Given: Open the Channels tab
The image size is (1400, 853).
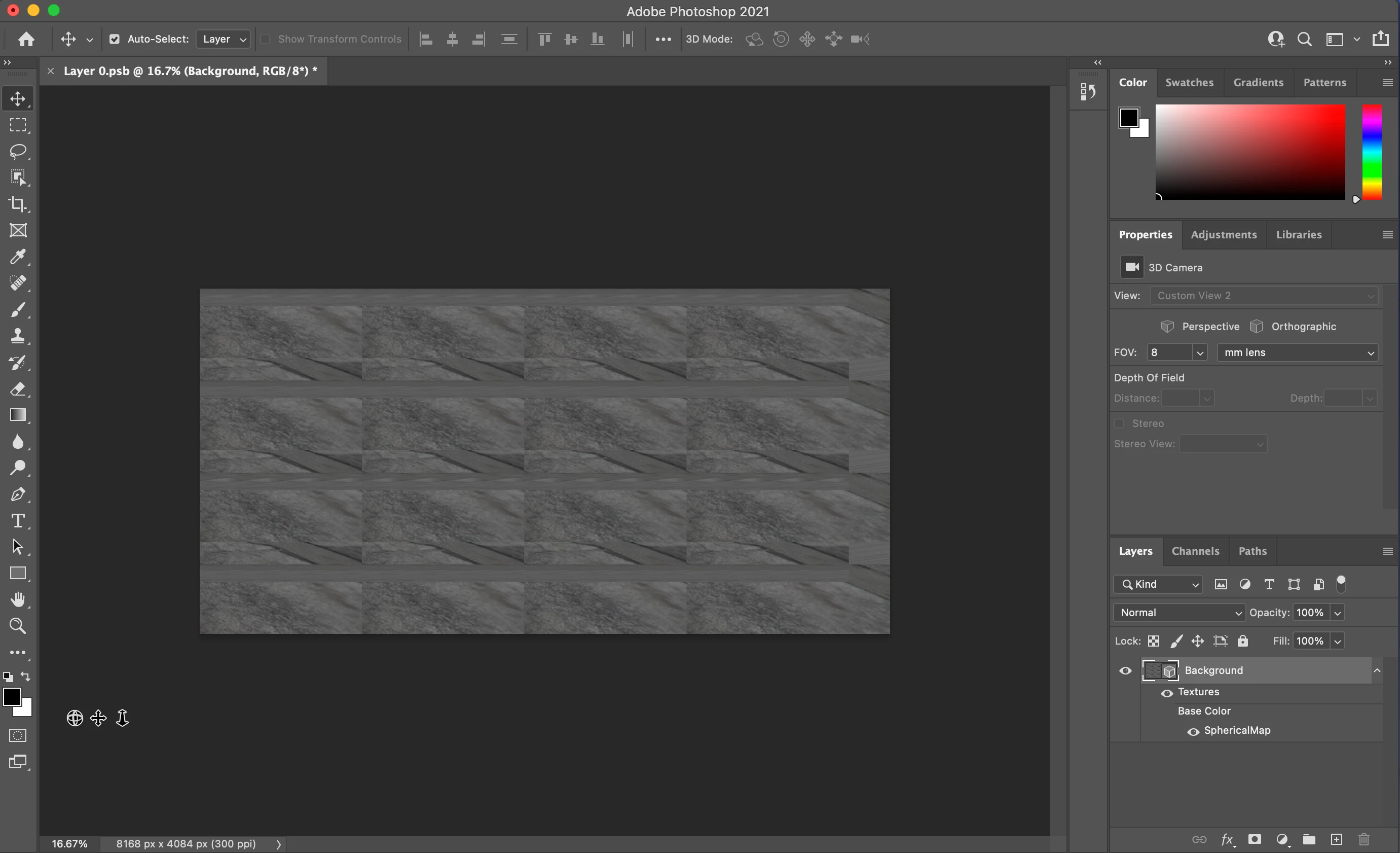Looking at the screenshot, I should click(x=1195, y=551).
